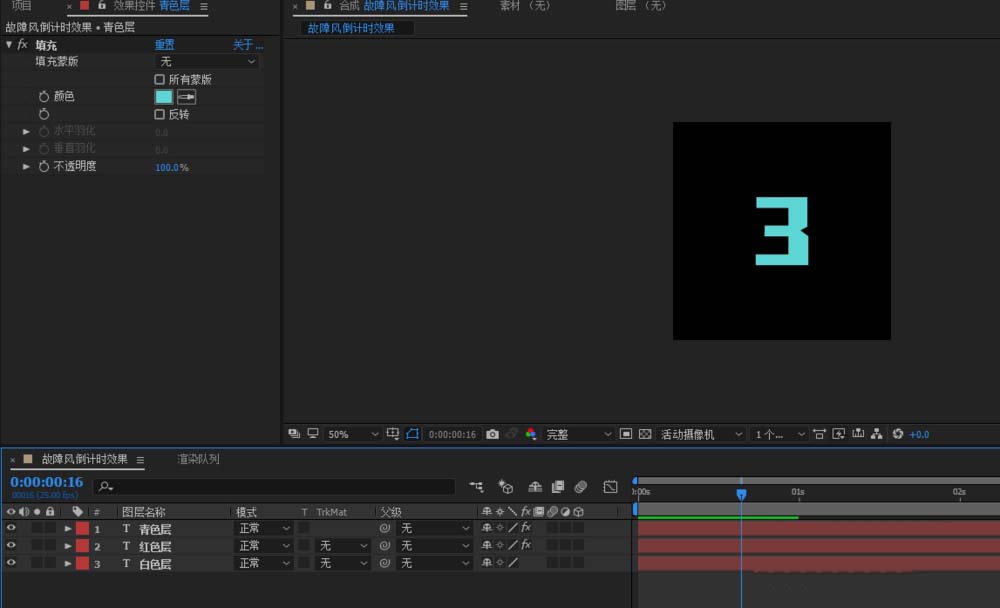Click the 重置 link for 填充 effect

pos(164,45)
